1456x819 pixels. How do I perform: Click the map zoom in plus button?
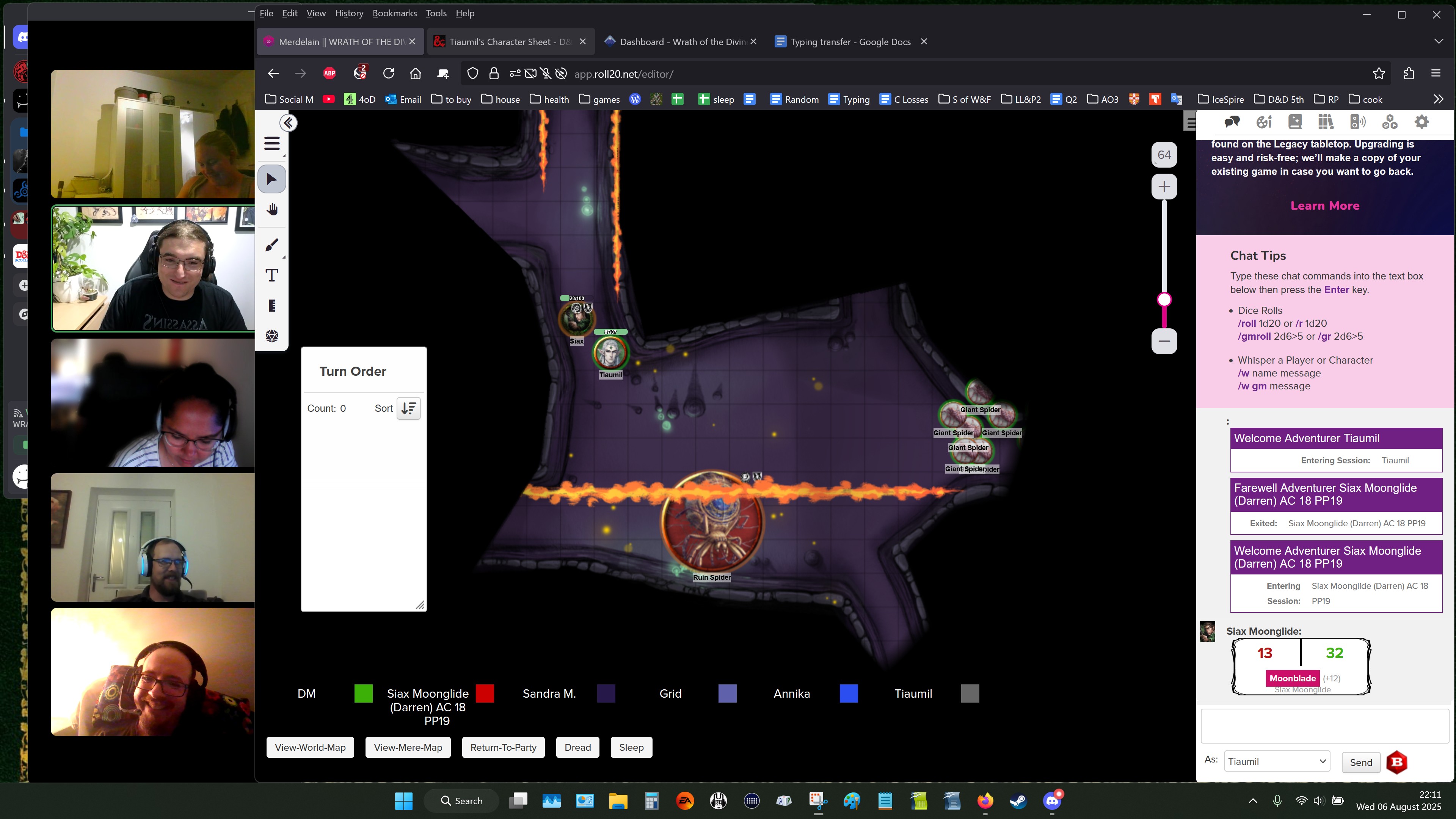click(1164, 187)
